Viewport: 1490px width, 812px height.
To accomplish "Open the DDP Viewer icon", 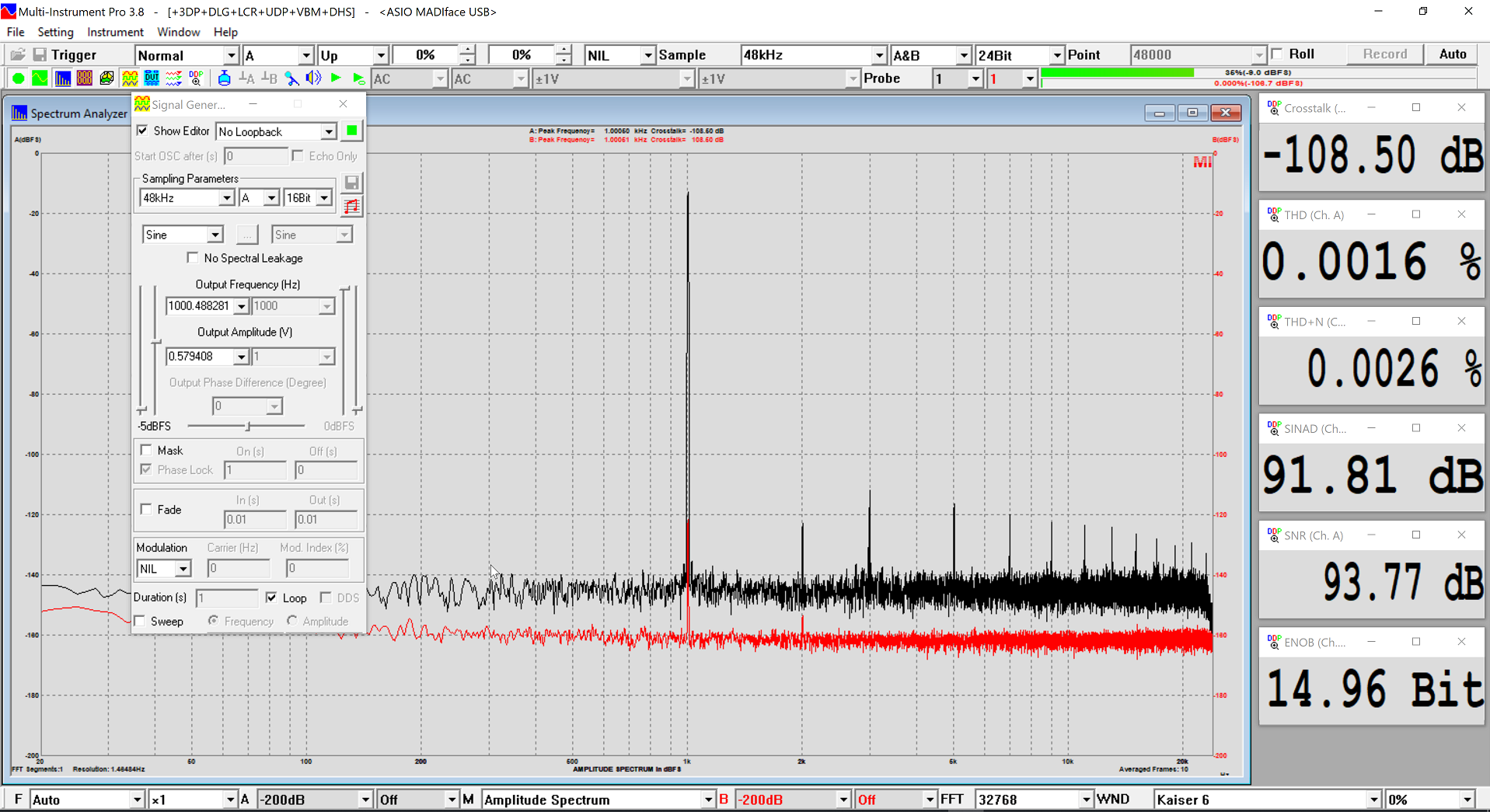I will click(196, 78).
